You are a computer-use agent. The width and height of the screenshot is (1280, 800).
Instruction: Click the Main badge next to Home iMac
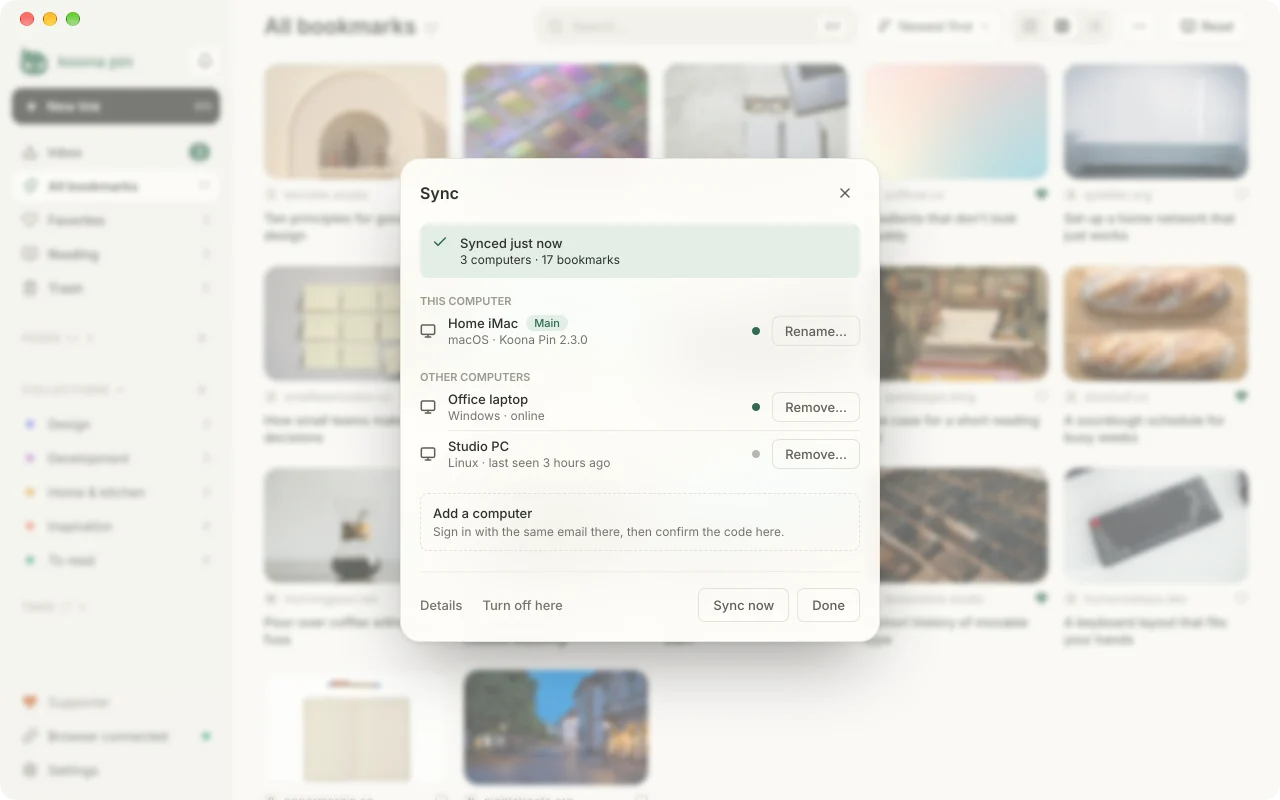(547, 323)
